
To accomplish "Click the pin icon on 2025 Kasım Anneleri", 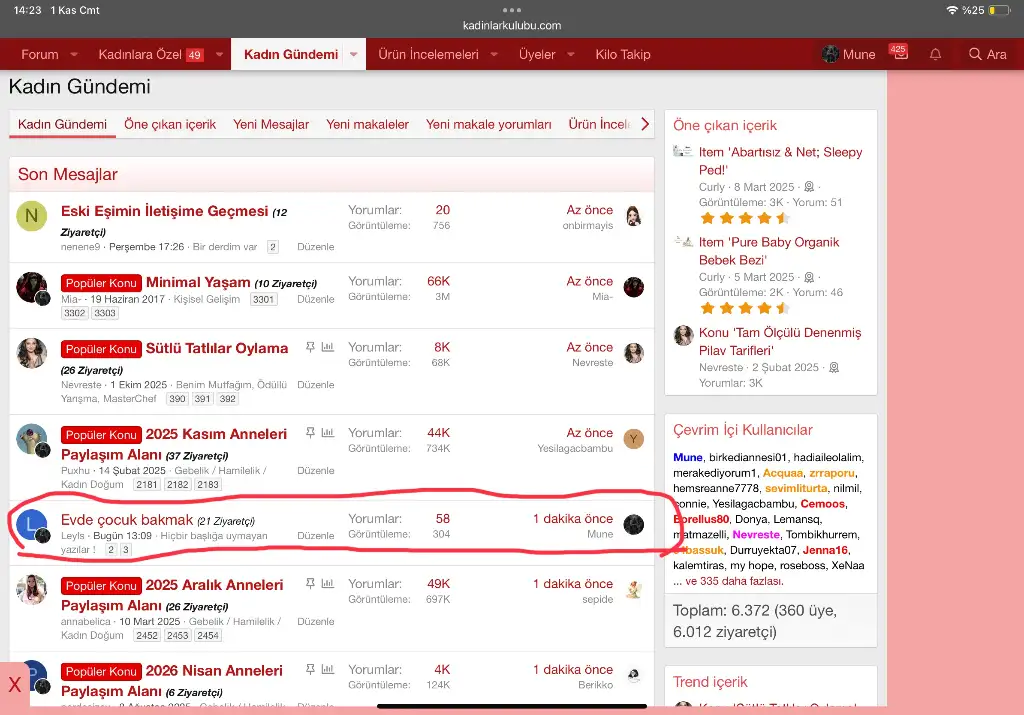I will [310, 433].
